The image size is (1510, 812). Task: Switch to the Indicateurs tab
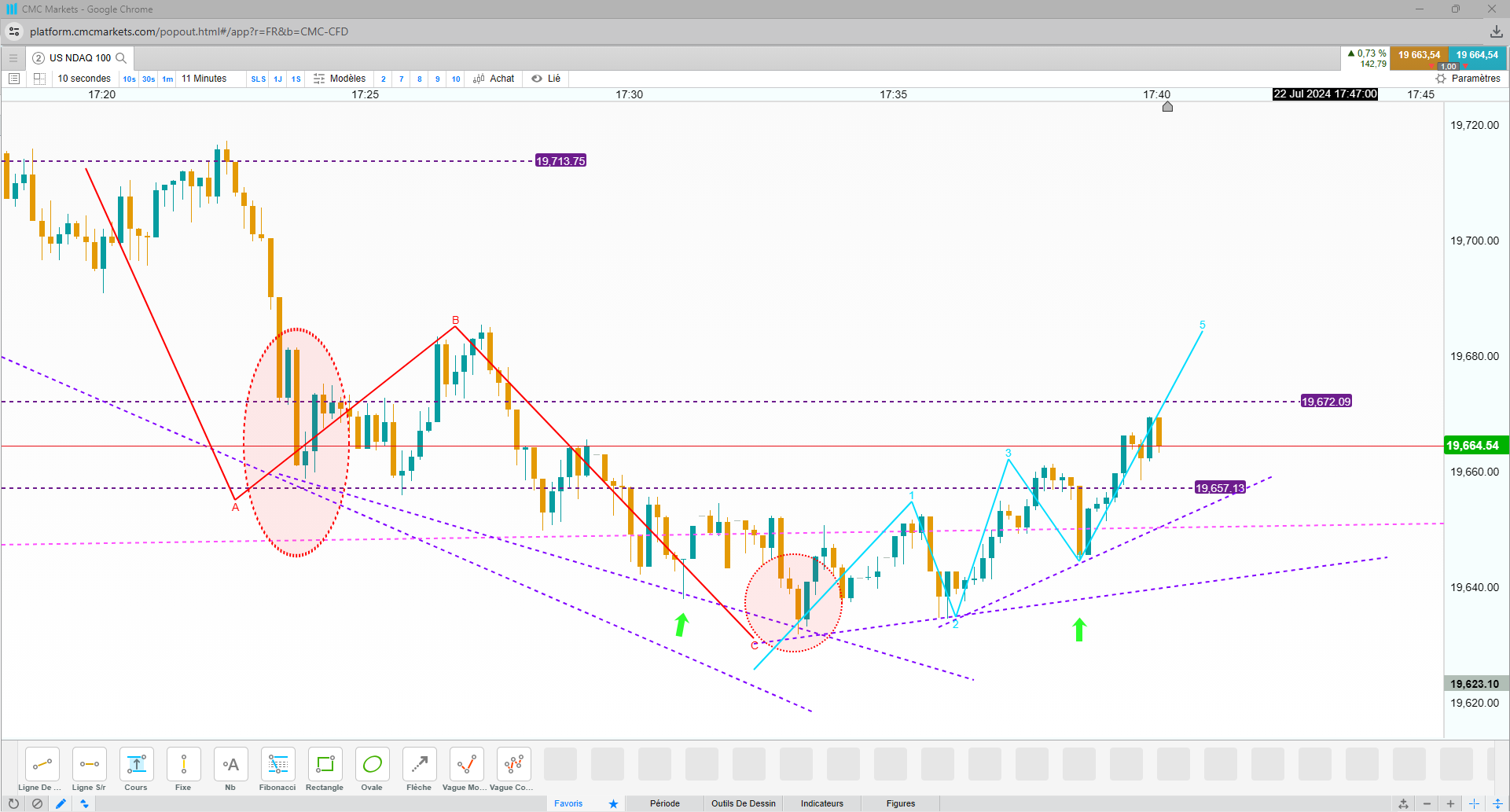(822, 803)
